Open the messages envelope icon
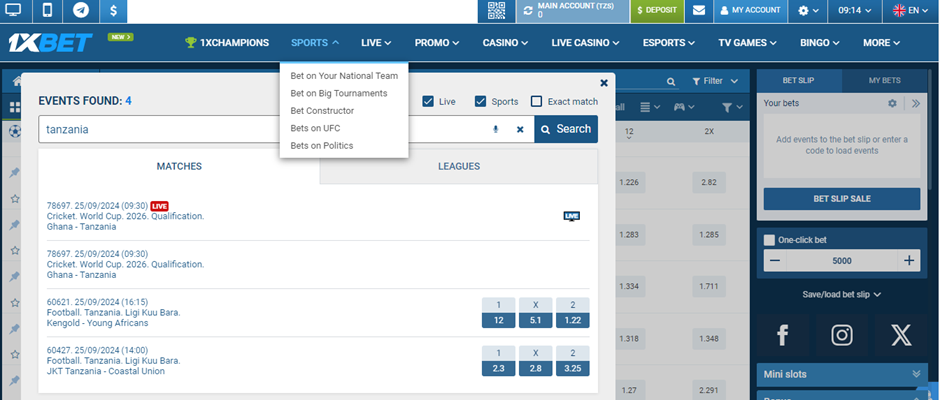 coord(698,10)
